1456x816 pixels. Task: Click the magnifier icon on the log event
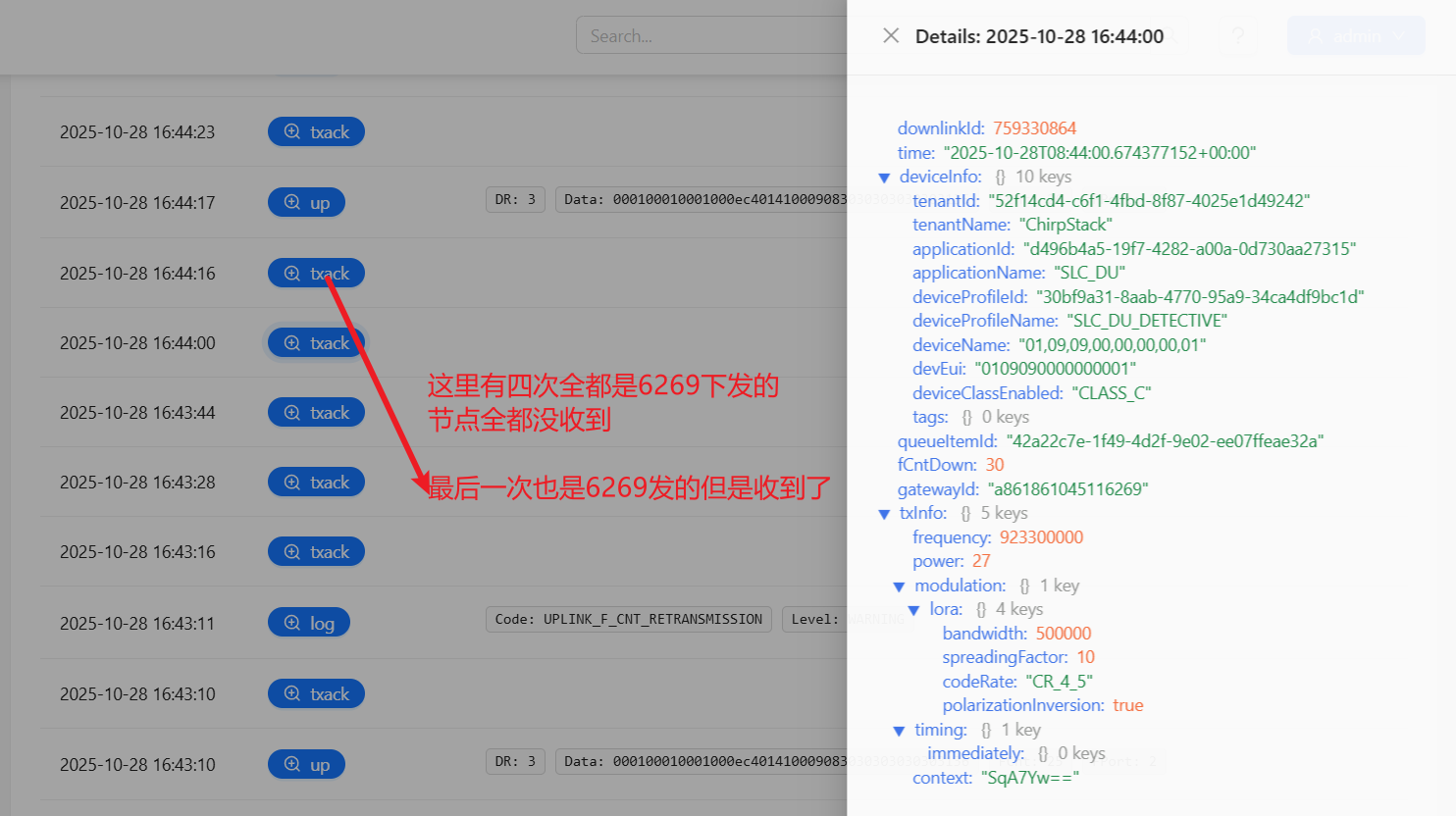click(x=292, y=623)
